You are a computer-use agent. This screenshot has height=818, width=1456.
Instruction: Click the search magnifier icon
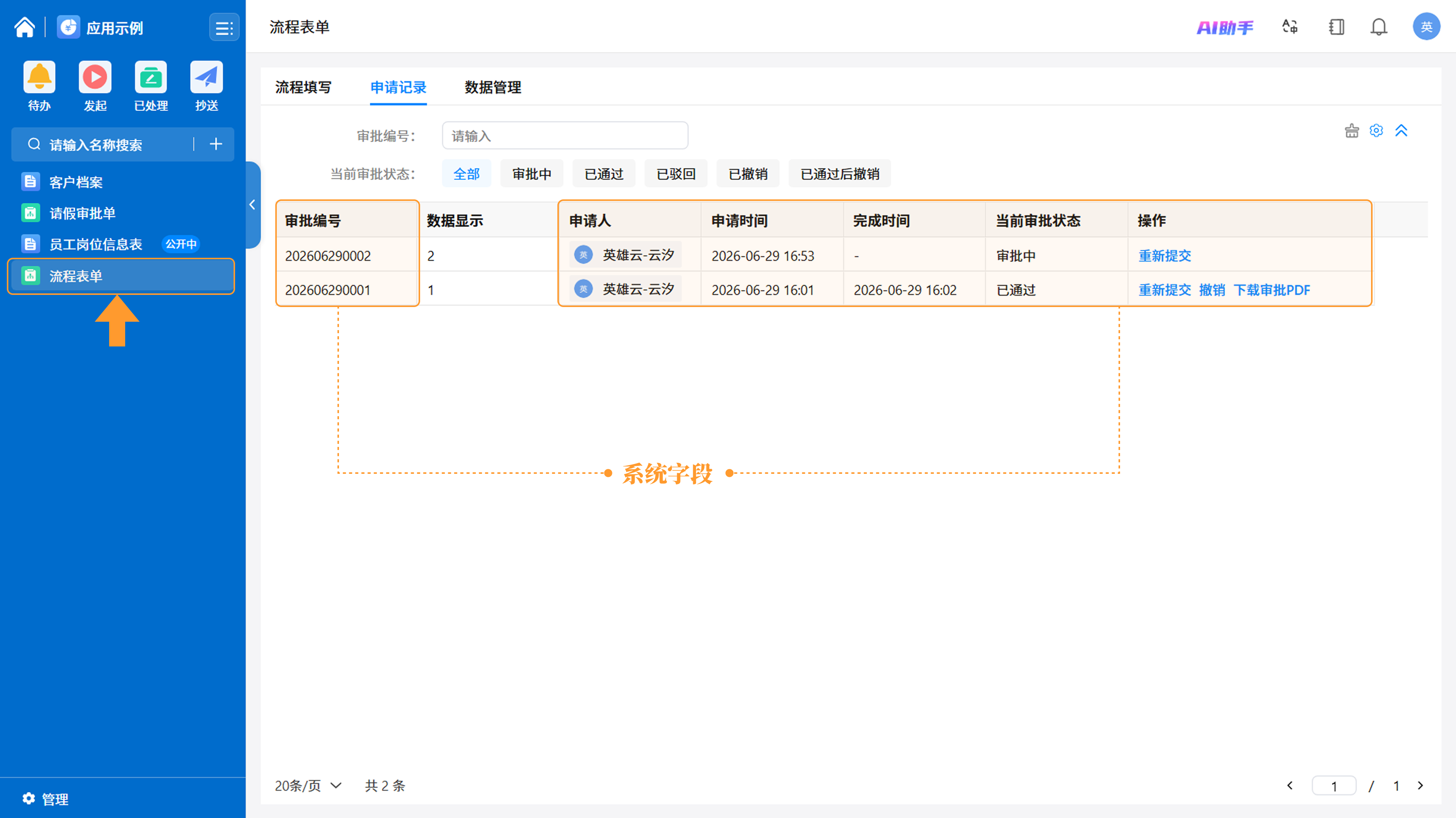(x=34, y=144)
